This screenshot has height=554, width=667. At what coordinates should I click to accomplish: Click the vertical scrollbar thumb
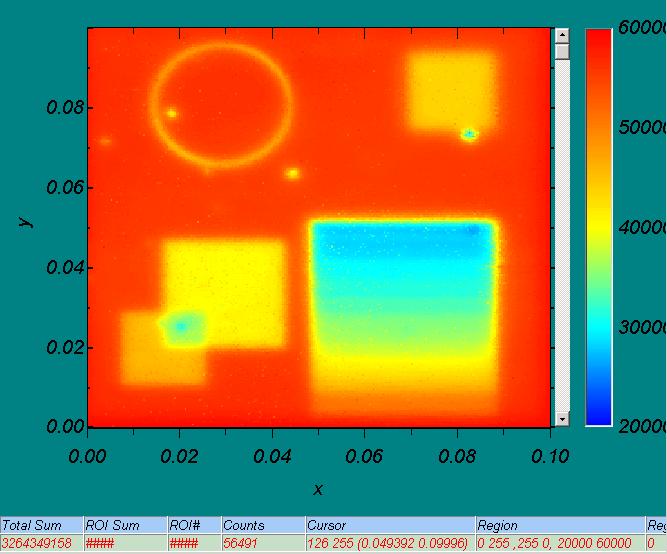click(561, 51)
